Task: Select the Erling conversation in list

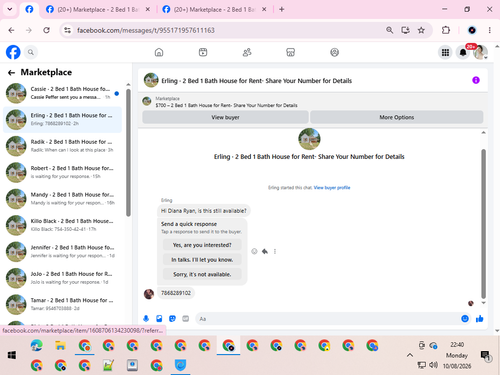Action: [62, 119]
